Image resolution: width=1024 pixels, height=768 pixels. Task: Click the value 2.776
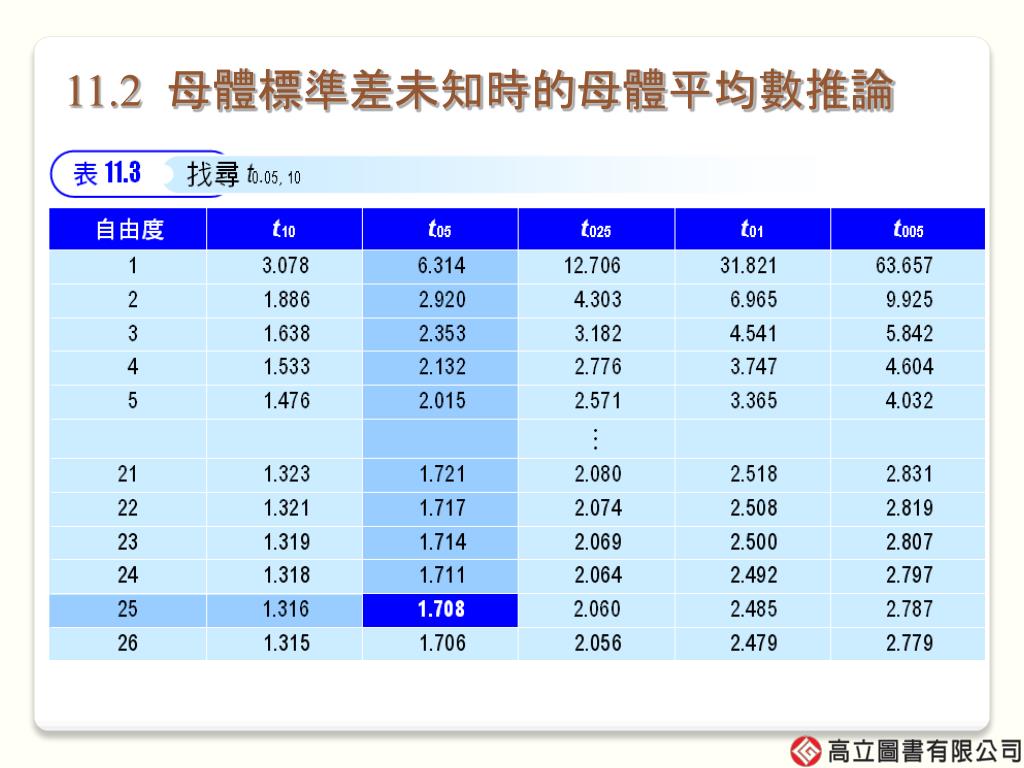(598, 367)
